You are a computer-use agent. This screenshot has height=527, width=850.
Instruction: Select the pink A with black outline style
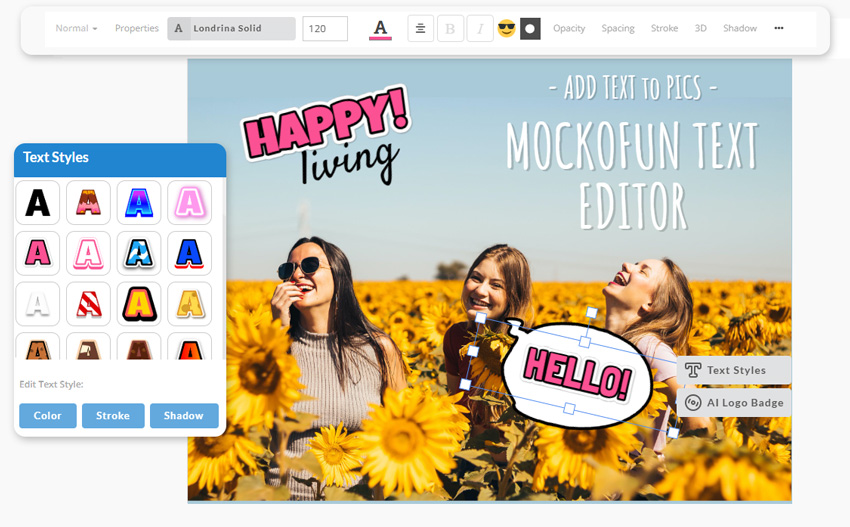pos(37,253)
